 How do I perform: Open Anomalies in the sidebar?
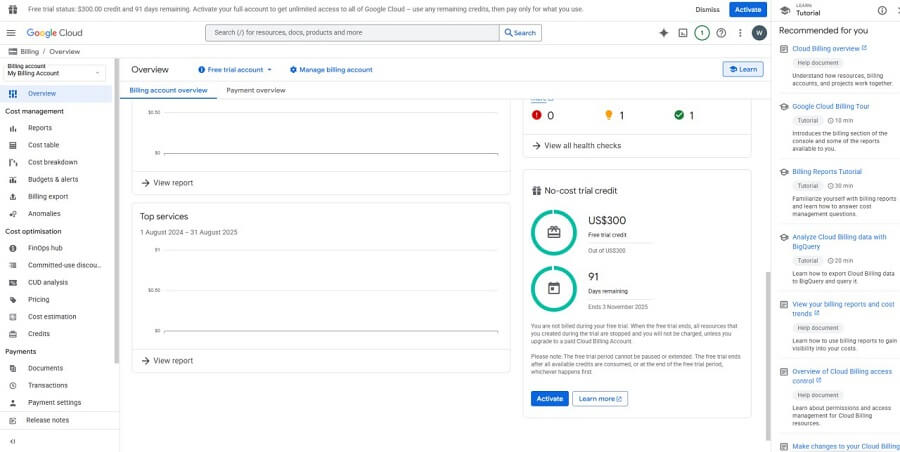[44, 214]
